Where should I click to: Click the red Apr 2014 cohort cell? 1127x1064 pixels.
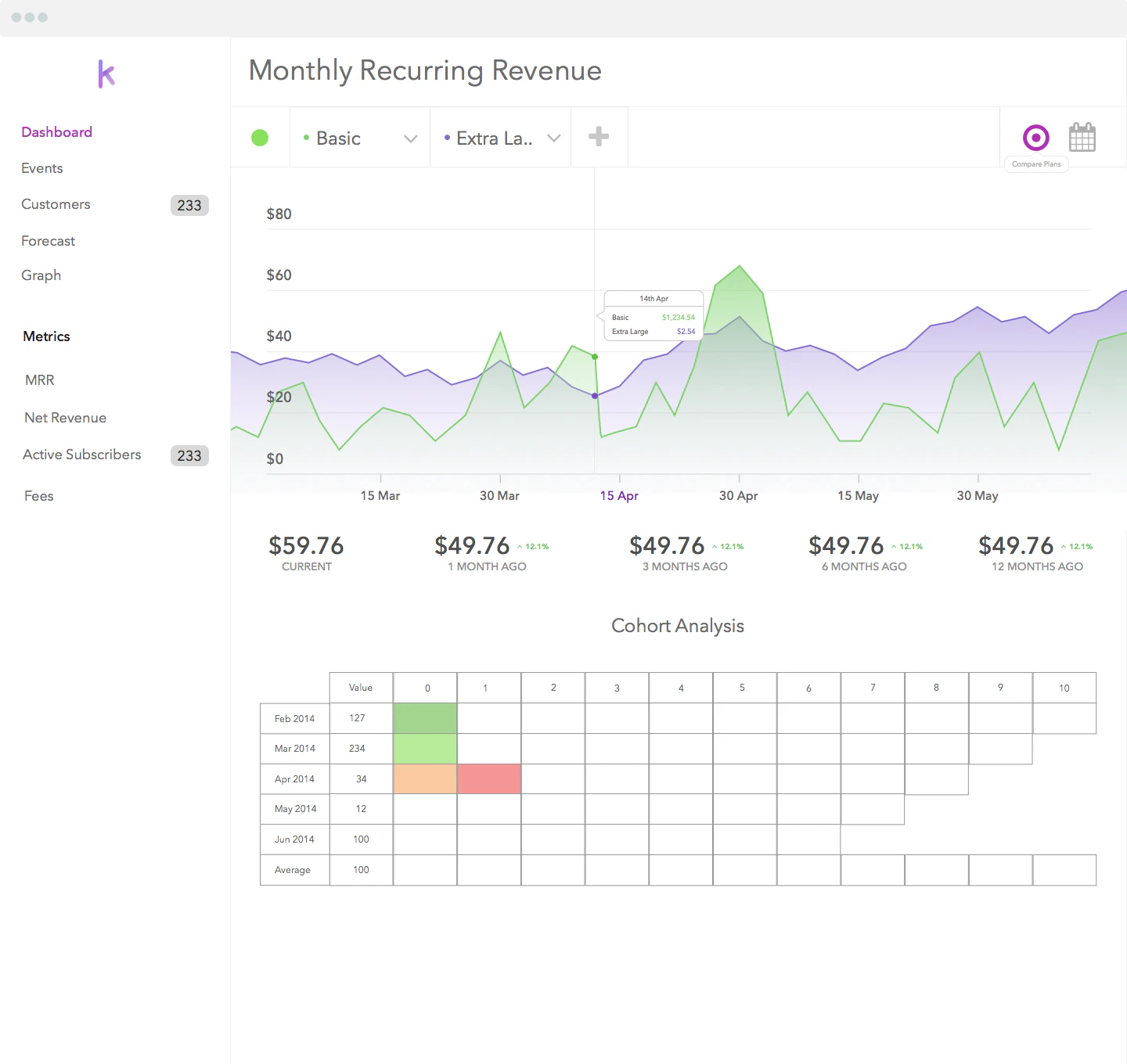pyautogui.click(x=489, y=779)
